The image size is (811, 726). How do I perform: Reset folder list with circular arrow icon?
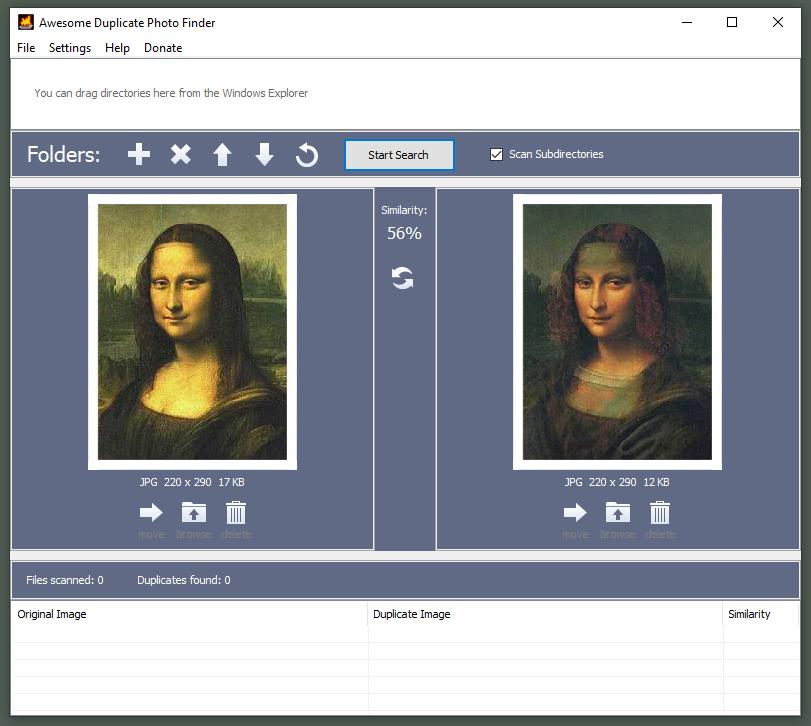[306, 155]
